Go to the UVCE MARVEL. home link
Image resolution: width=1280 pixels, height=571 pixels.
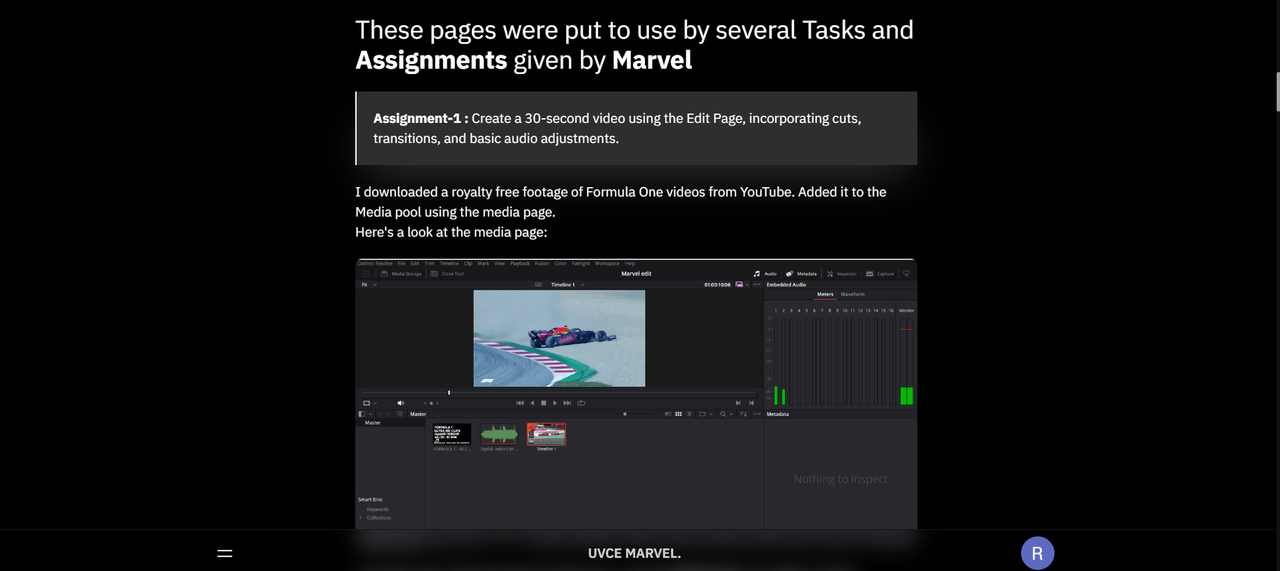click(x=634, y=553)
